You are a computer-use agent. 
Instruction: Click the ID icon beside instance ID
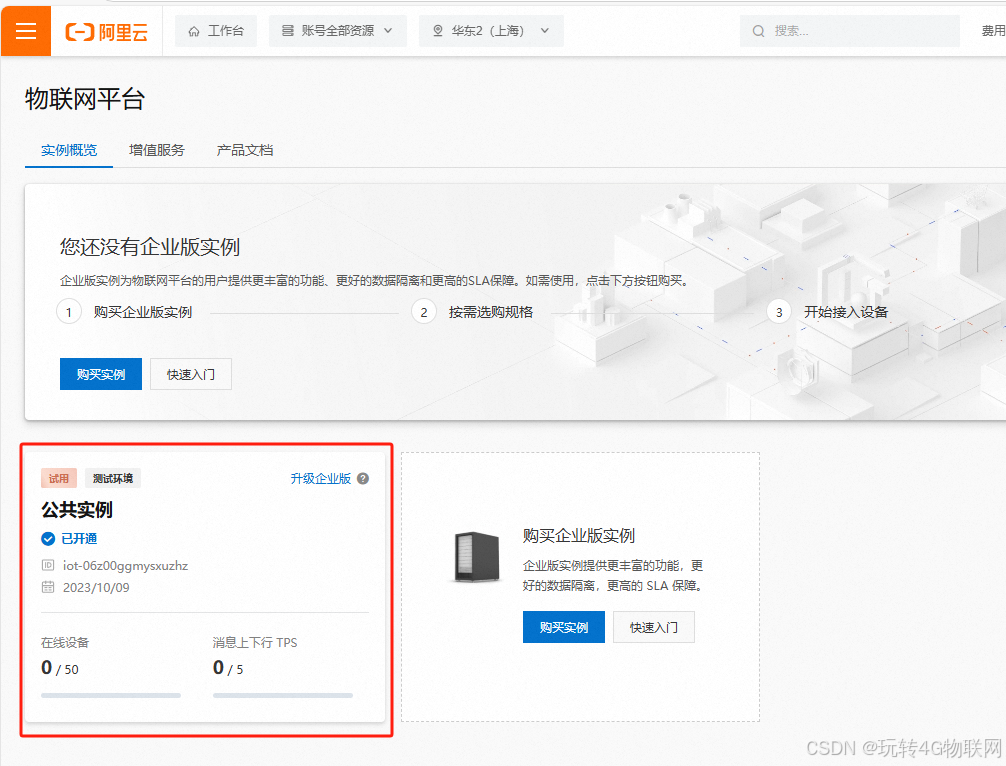(x=48, y=565)
